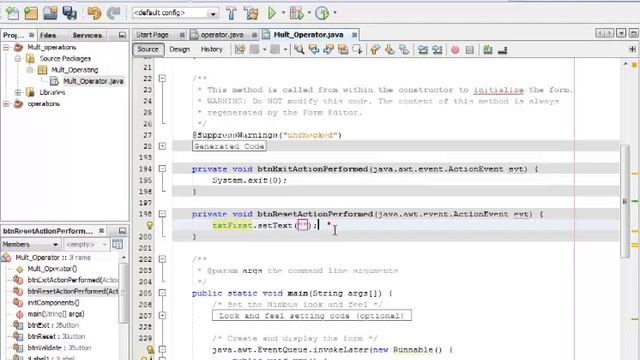Viewport: 640px width, 360px height.
Task: Click the editor vertical scrollbar thumb
Action: [x=624, y=201]
